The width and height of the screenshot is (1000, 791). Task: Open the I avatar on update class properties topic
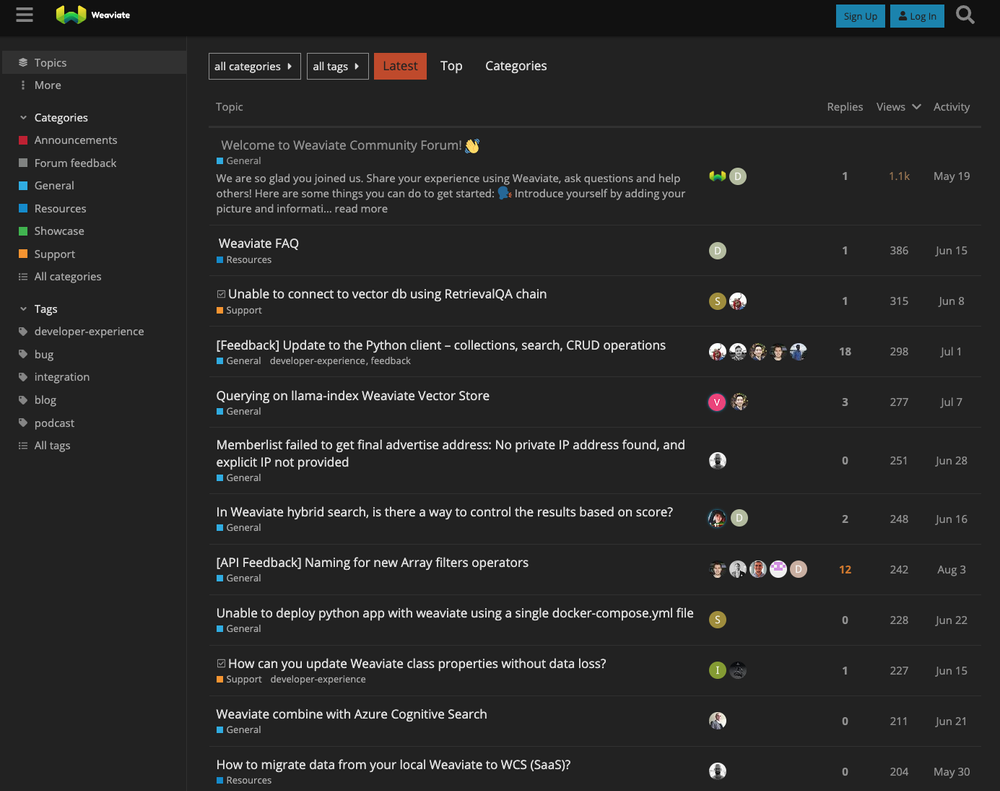(x=717, y=670)
